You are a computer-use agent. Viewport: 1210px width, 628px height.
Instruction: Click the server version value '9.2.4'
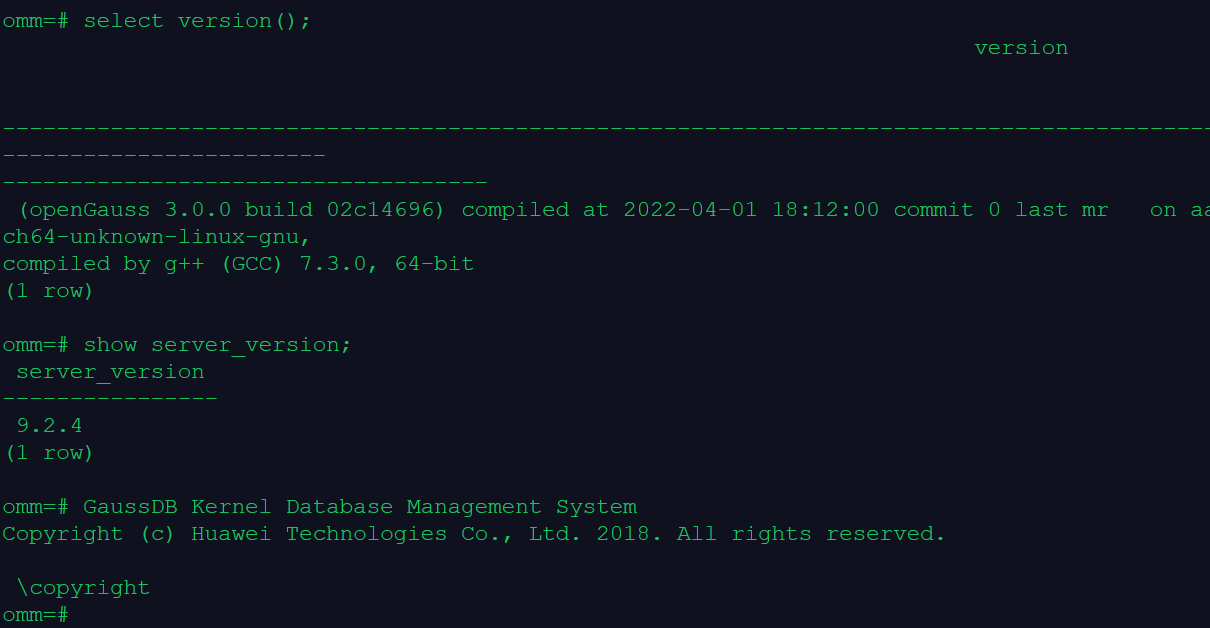click(x=49, y=426)
